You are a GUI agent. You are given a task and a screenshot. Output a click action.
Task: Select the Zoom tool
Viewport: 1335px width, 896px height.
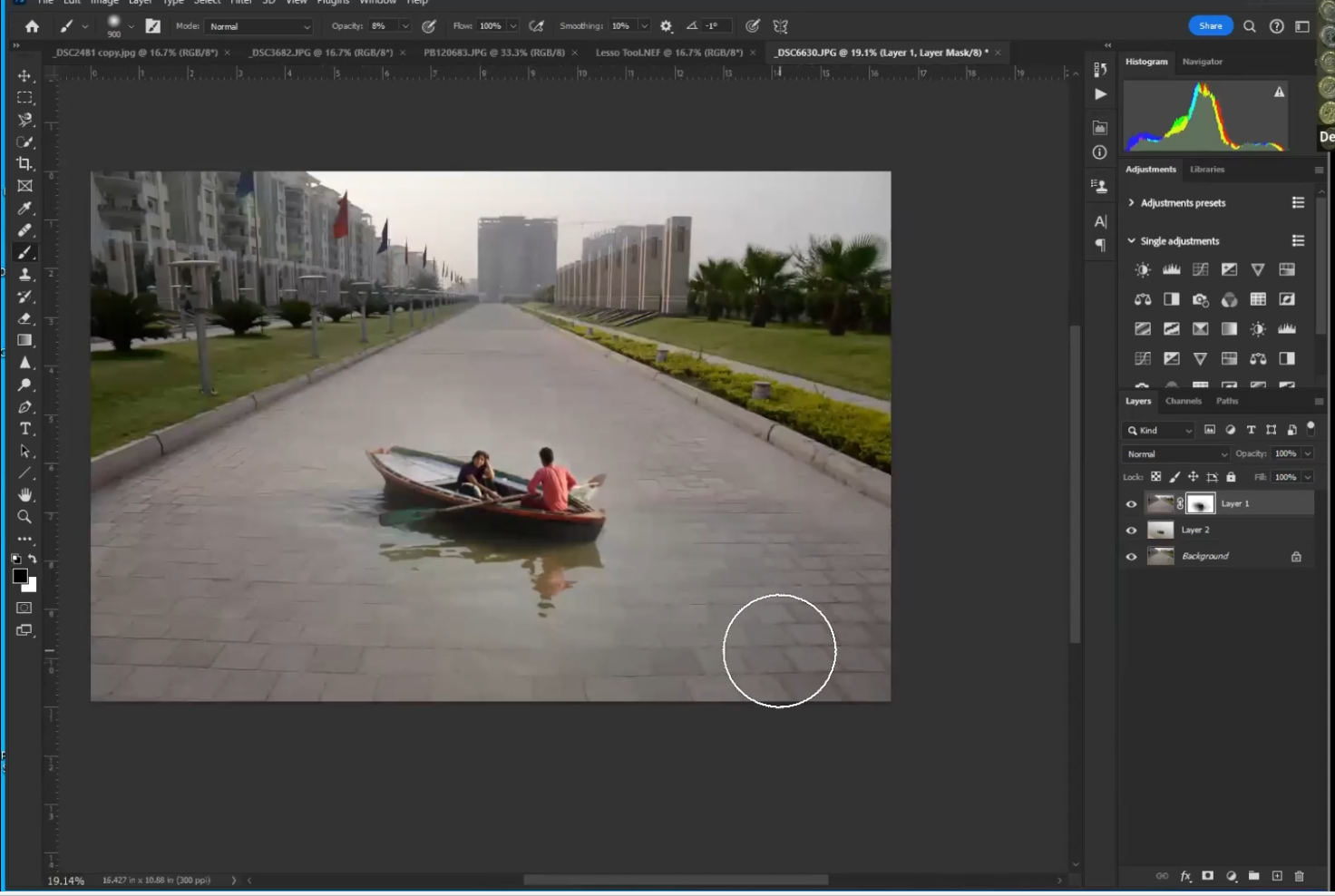(24, 517)
